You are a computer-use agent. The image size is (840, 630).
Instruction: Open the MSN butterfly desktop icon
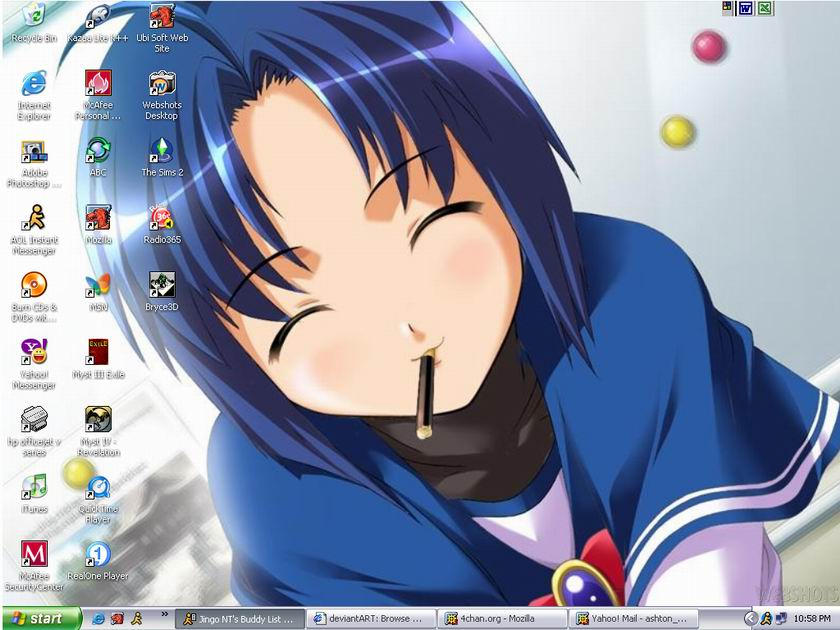pos(98,292)
